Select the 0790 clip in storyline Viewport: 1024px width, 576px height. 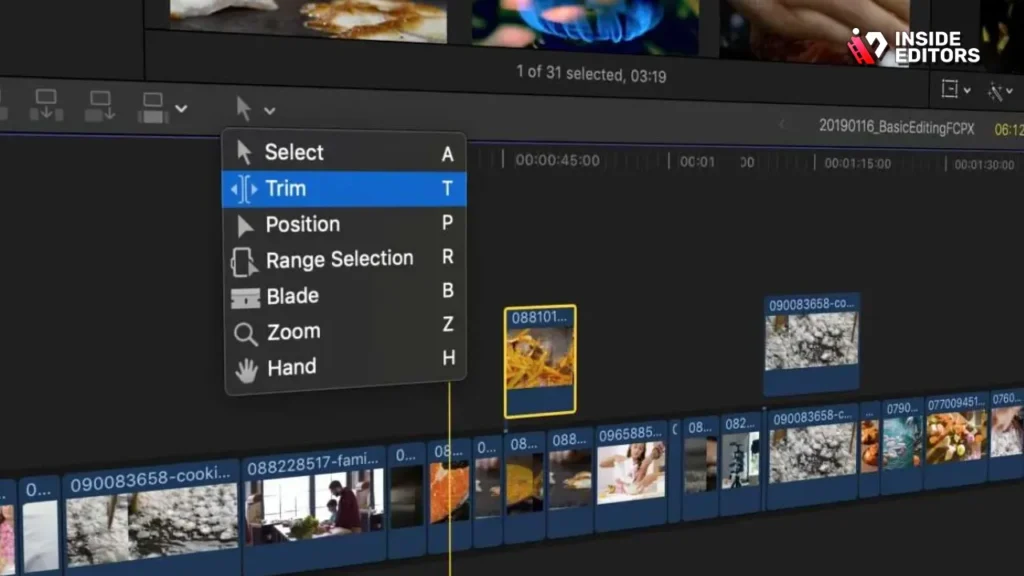pyautogui.click(x=903, y=445)
